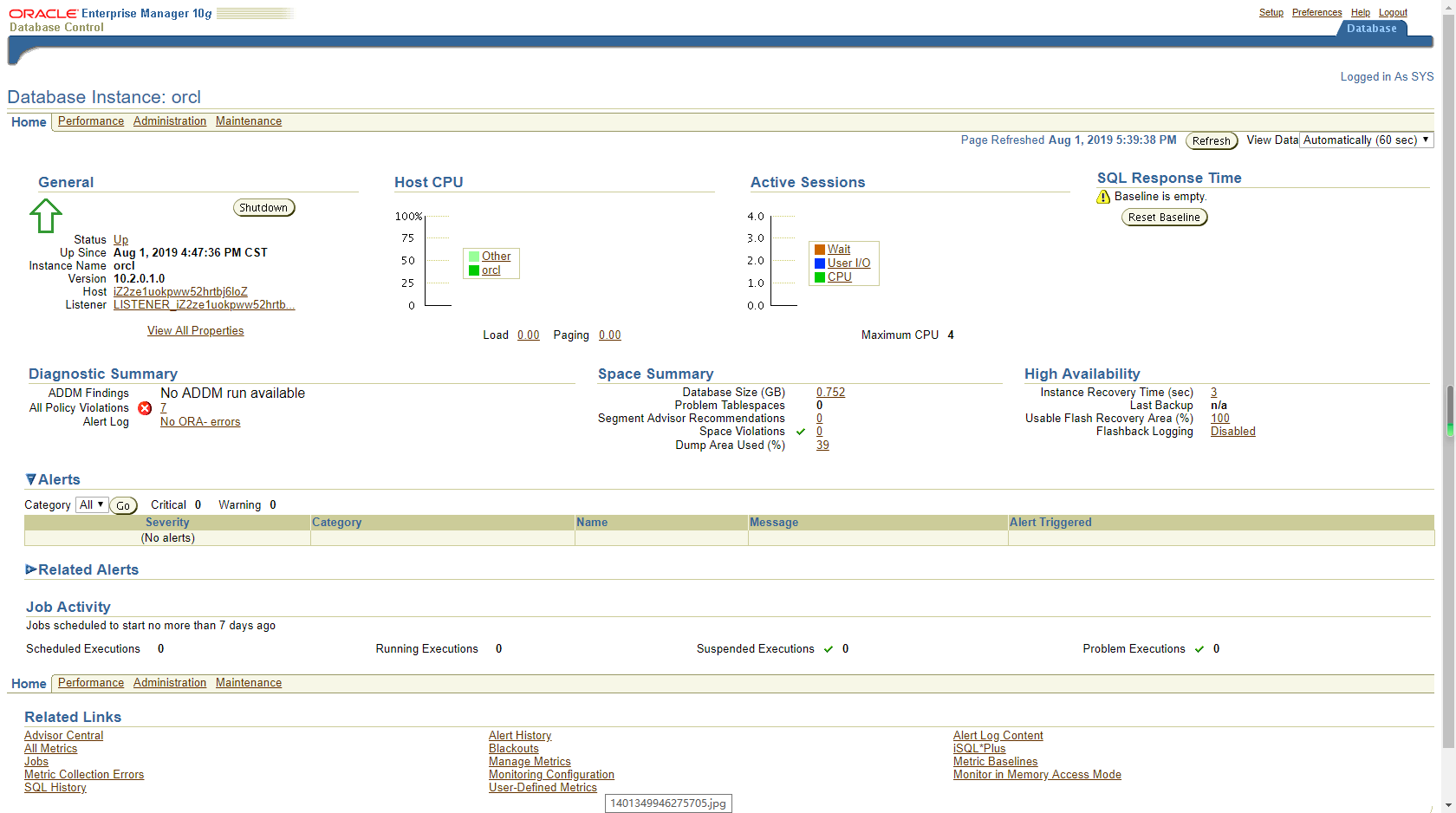
Task: Open Monitoring Configuration link
Action: [551, 775]
